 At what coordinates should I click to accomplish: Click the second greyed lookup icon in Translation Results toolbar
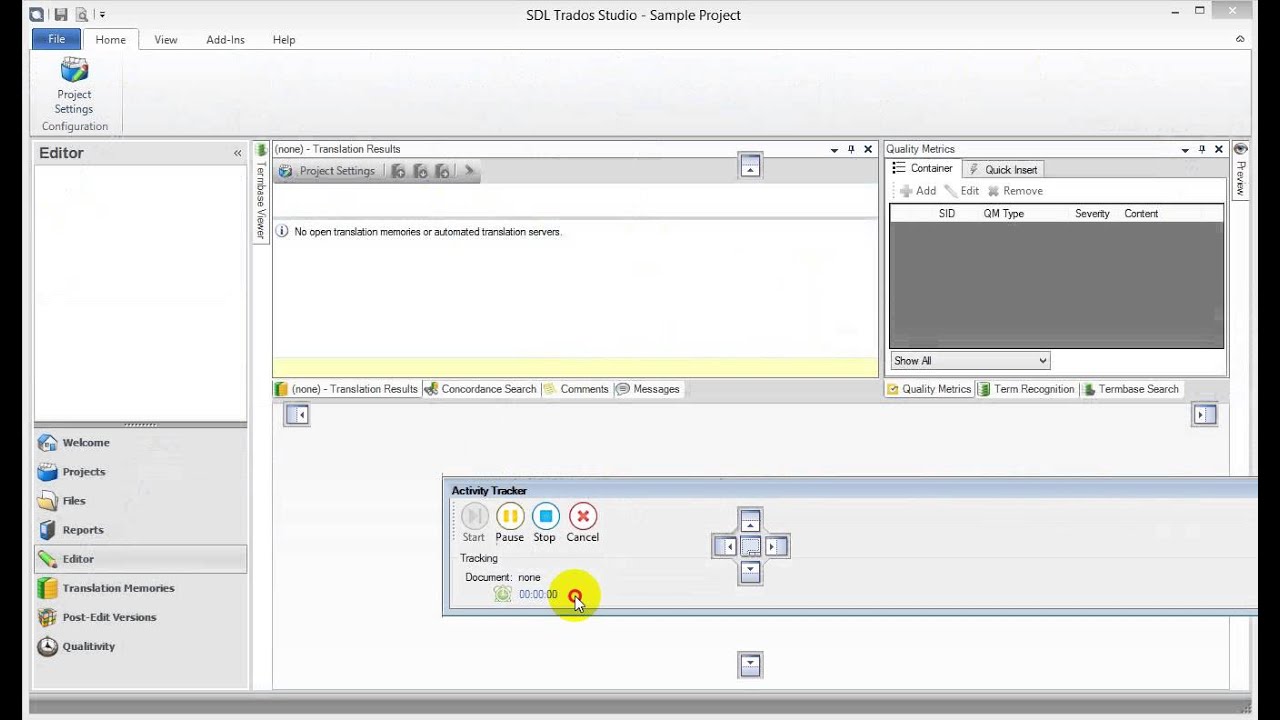click(x=420, y=171)
